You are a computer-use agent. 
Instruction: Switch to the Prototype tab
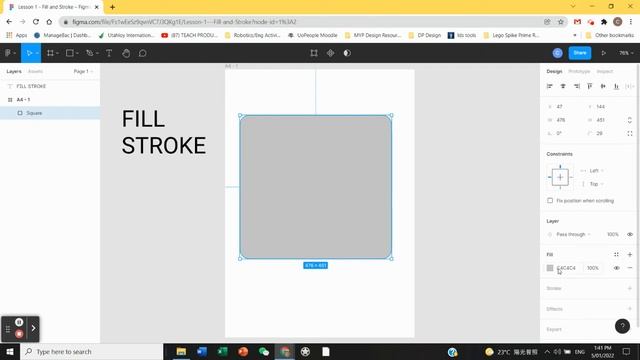tap(579, 71)
